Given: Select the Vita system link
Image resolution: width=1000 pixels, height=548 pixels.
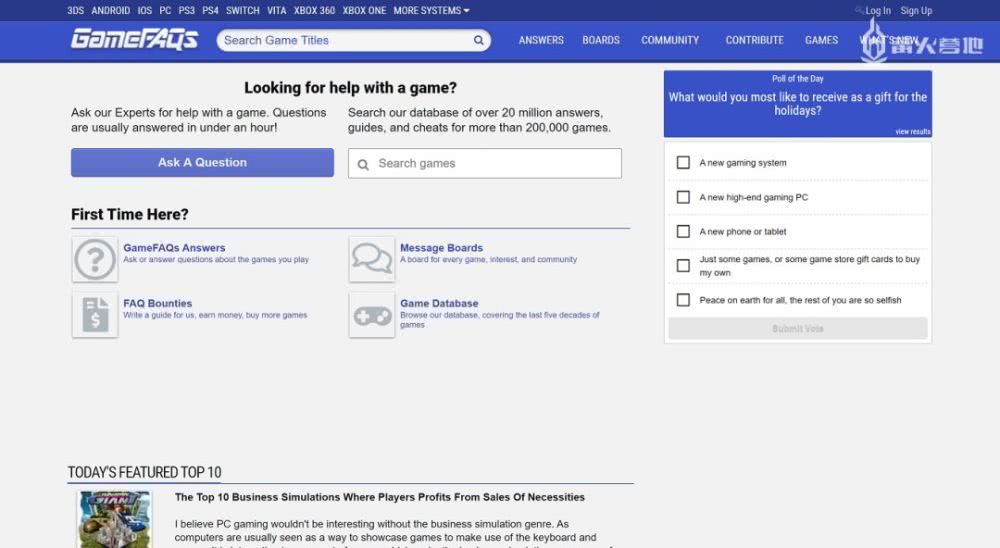Looking at the screenshot, I should pos(276,10).
